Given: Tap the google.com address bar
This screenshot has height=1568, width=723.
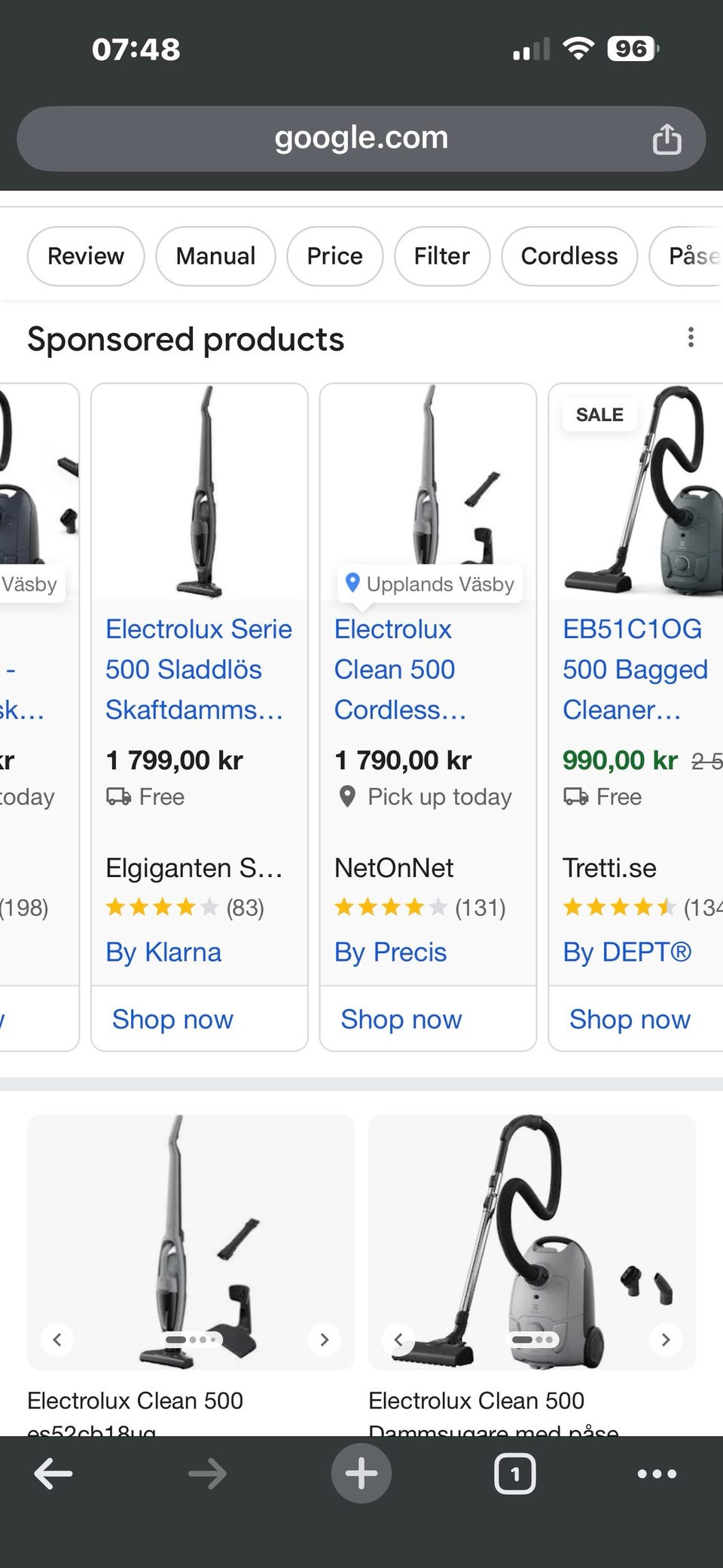Looking at the screenshot, I should (361, 139).
